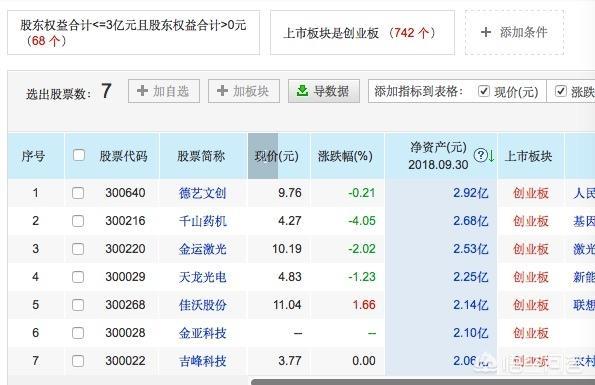Check the box for stock 300220
Viewport: 595px width, 385px height.
coord(78,249)
